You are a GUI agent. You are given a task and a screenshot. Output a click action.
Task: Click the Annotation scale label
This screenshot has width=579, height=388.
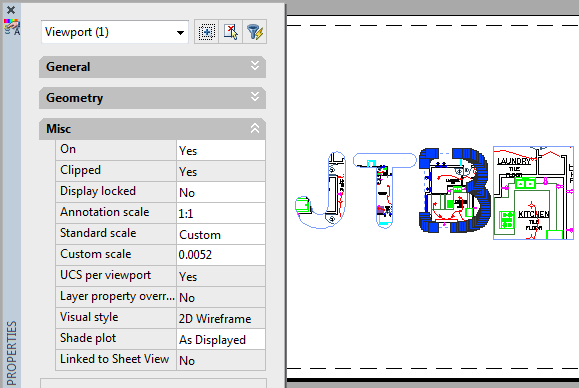(x=105, y=212)
